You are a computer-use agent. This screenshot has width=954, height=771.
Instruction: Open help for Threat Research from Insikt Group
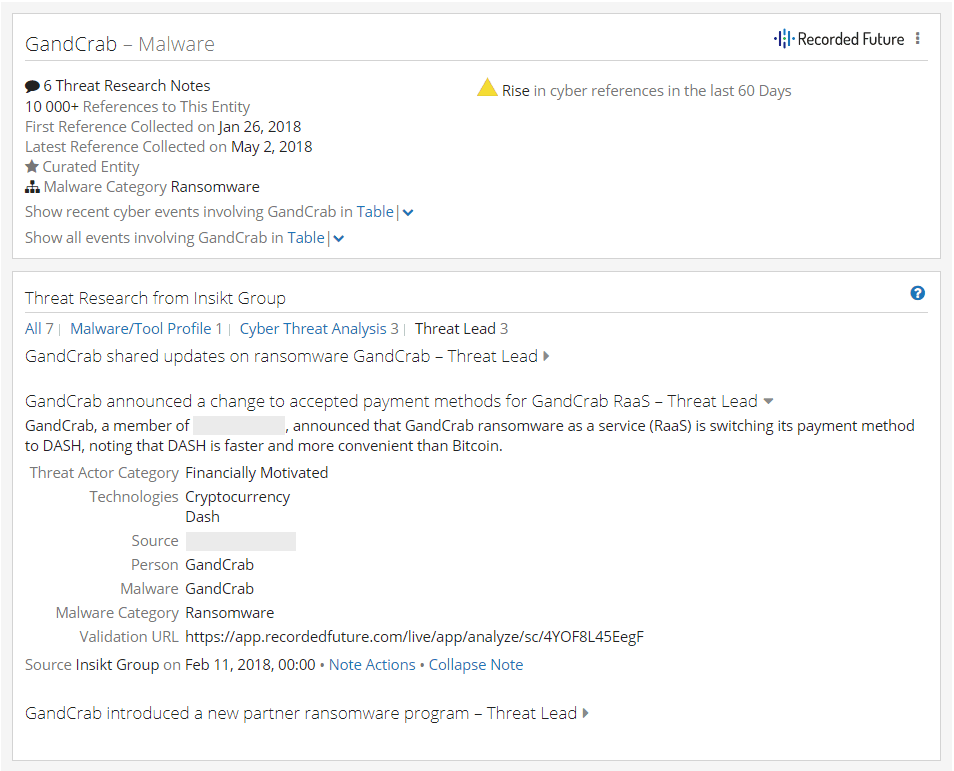pos(917,293)
